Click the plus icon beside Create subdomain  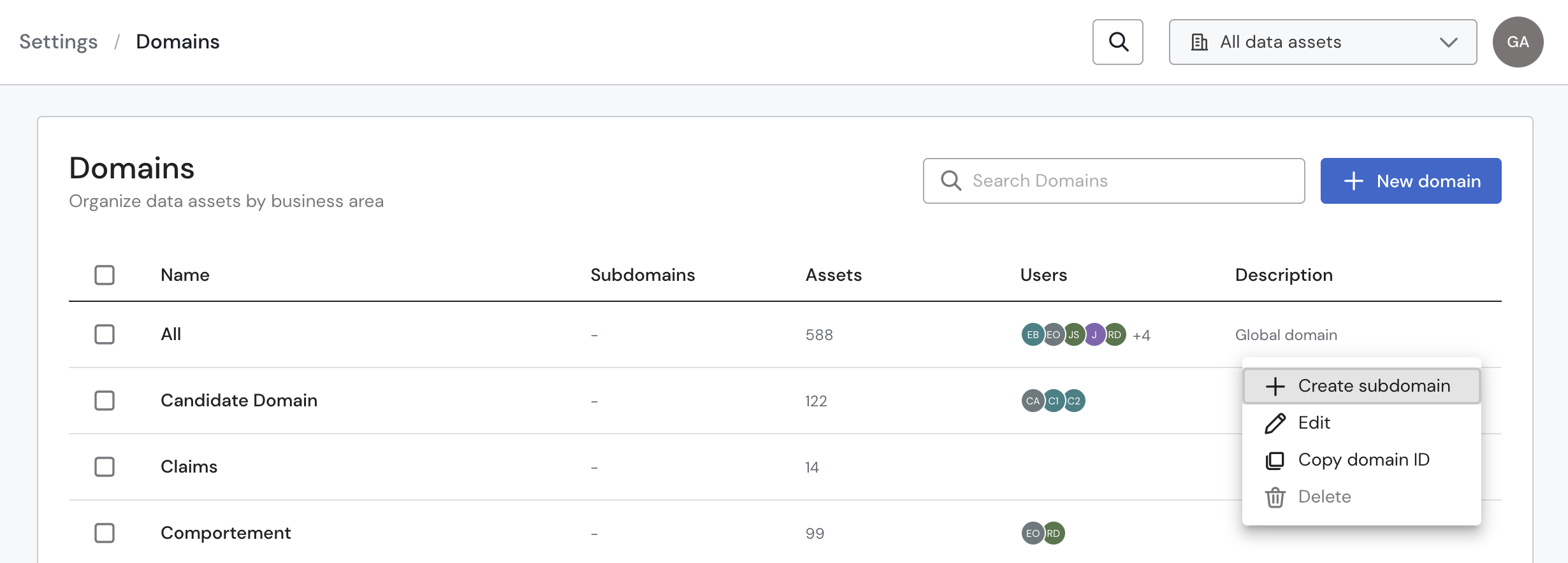[1275, 386]
